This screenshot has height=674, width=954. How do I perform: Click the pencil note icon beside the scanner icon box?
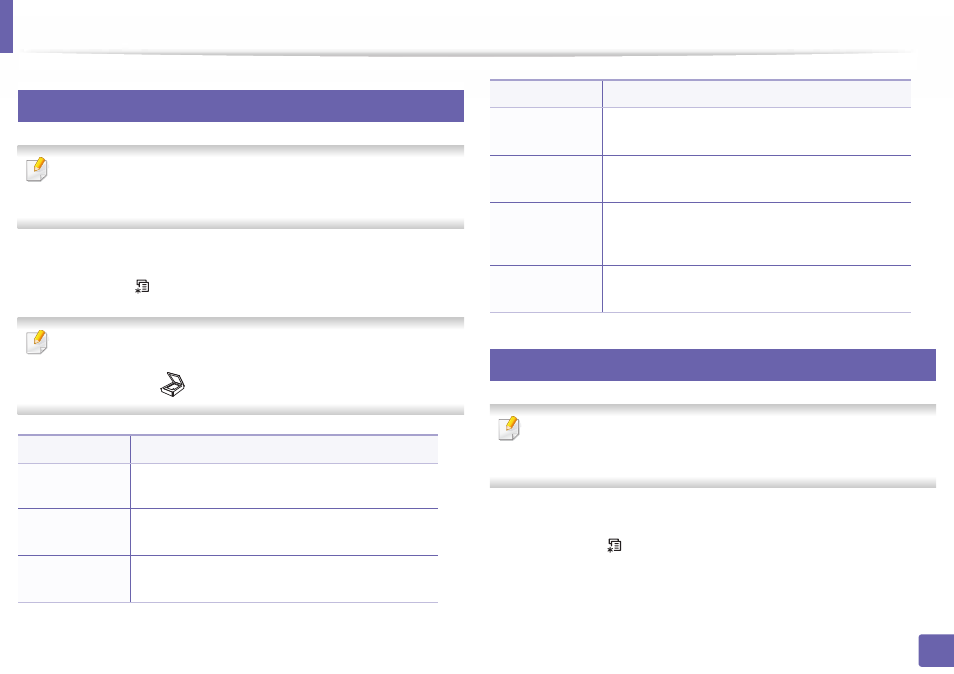37,342
